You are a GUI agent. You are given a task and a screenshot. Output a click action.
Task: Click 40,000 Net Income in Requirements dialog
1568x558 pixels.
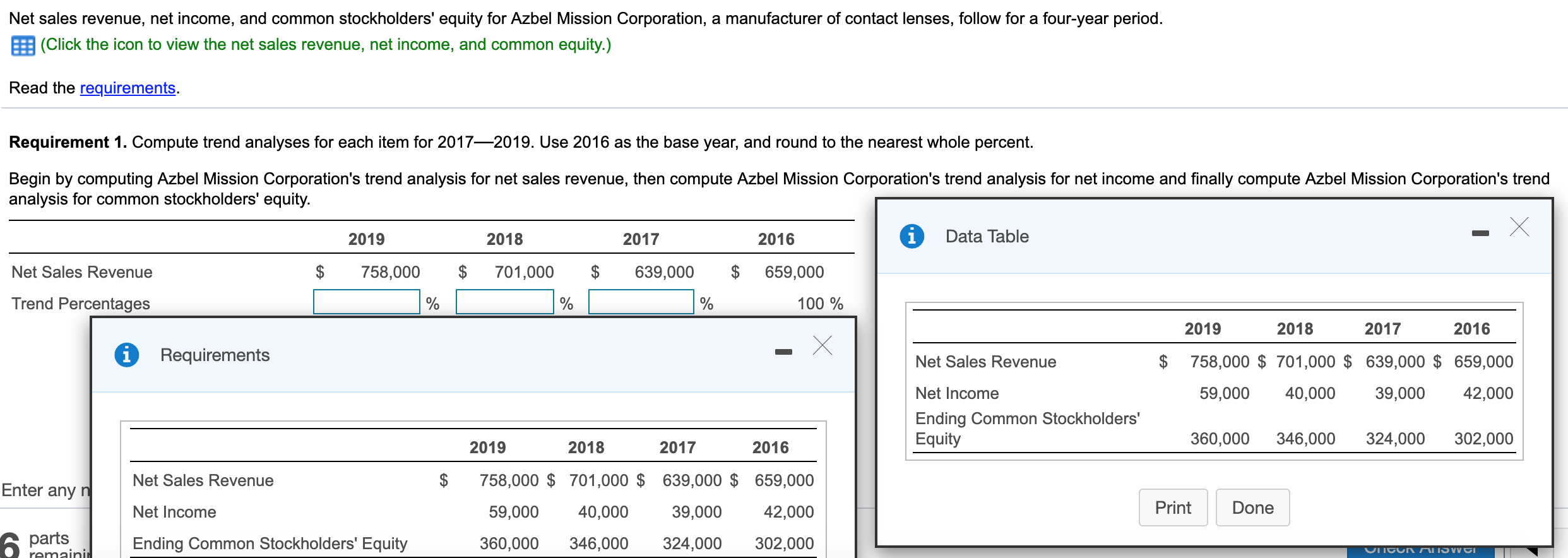(603, 512)
